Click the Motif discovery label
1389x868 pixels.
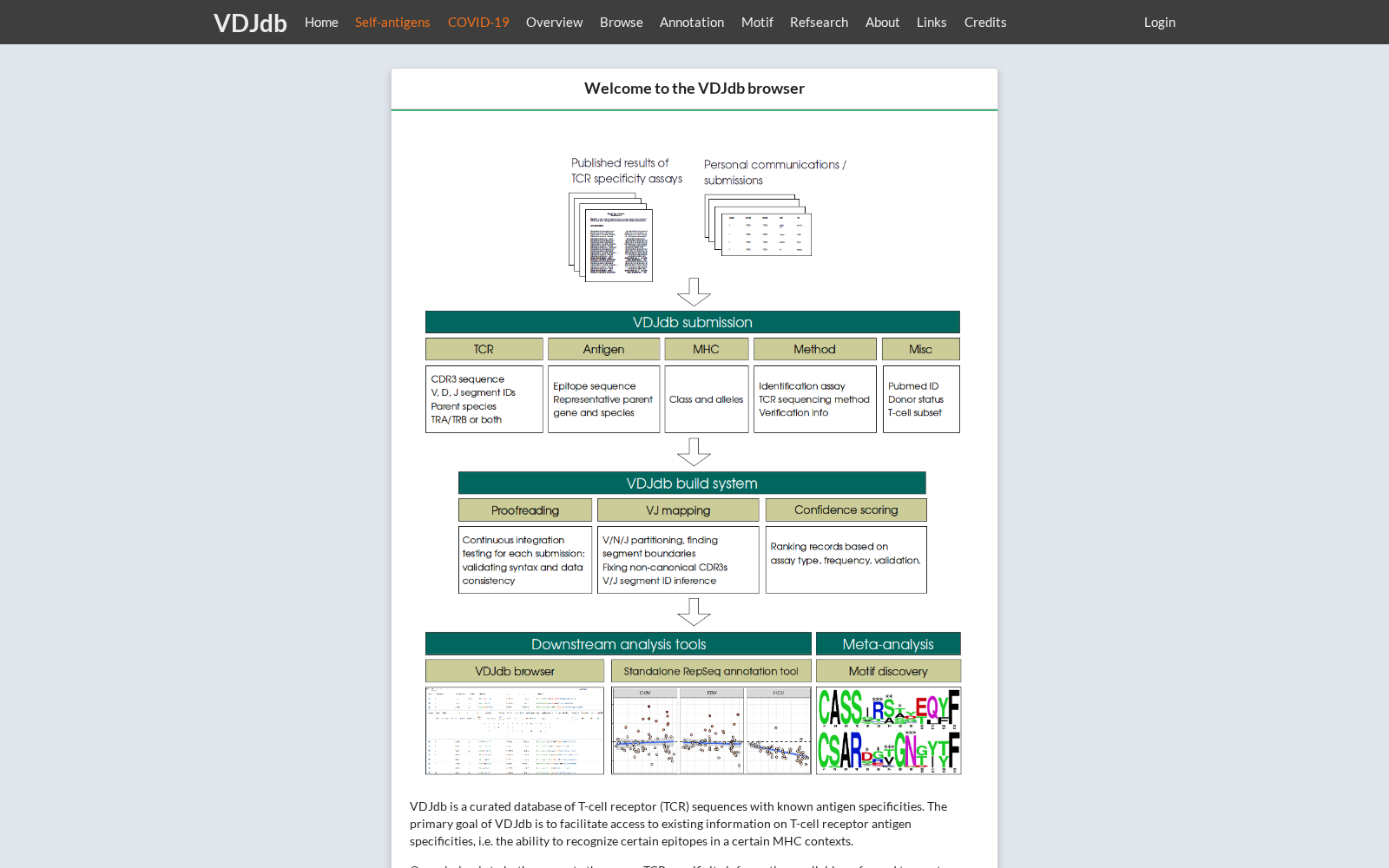tap(888, 671)
